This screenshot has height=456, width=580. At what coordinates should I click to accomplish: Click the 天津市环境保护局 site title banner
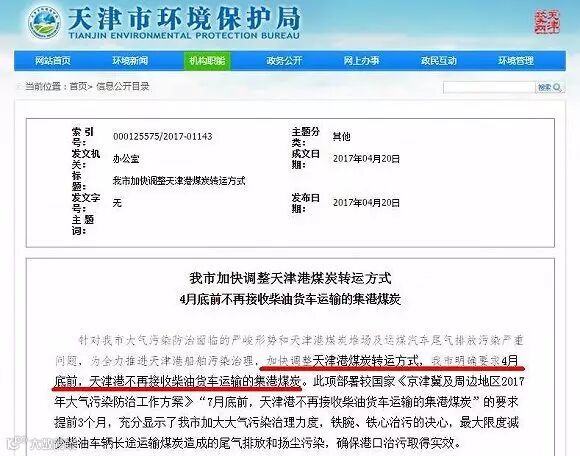click(x=184, y=22)
